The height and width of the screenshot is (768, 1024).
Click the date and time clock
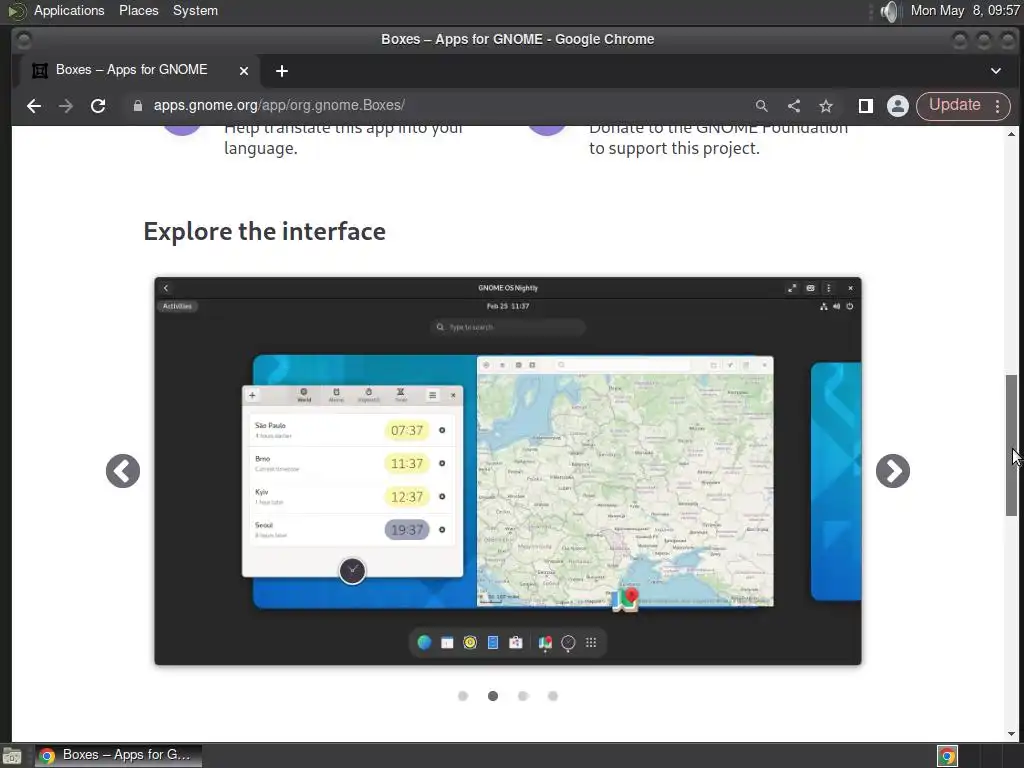[x=965, y=10]
